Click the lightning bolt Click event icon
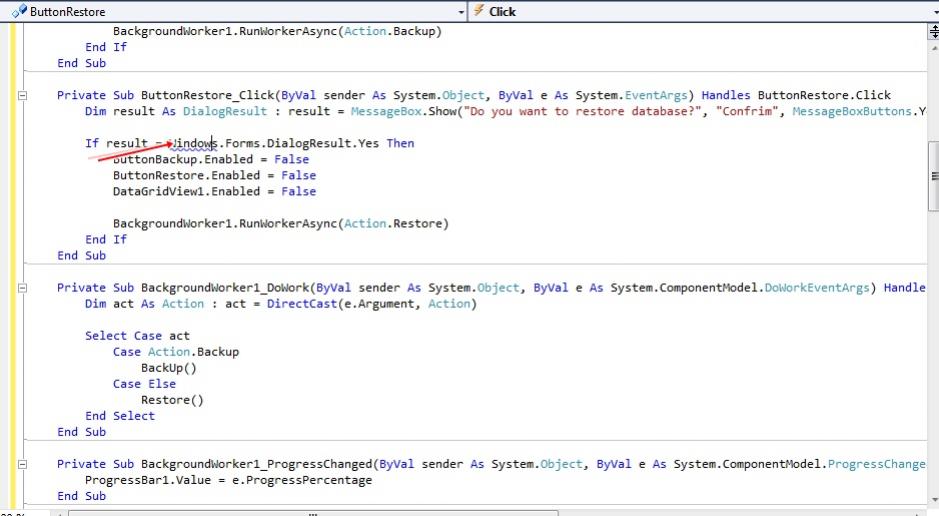939x516 pixels. [479, 12]
